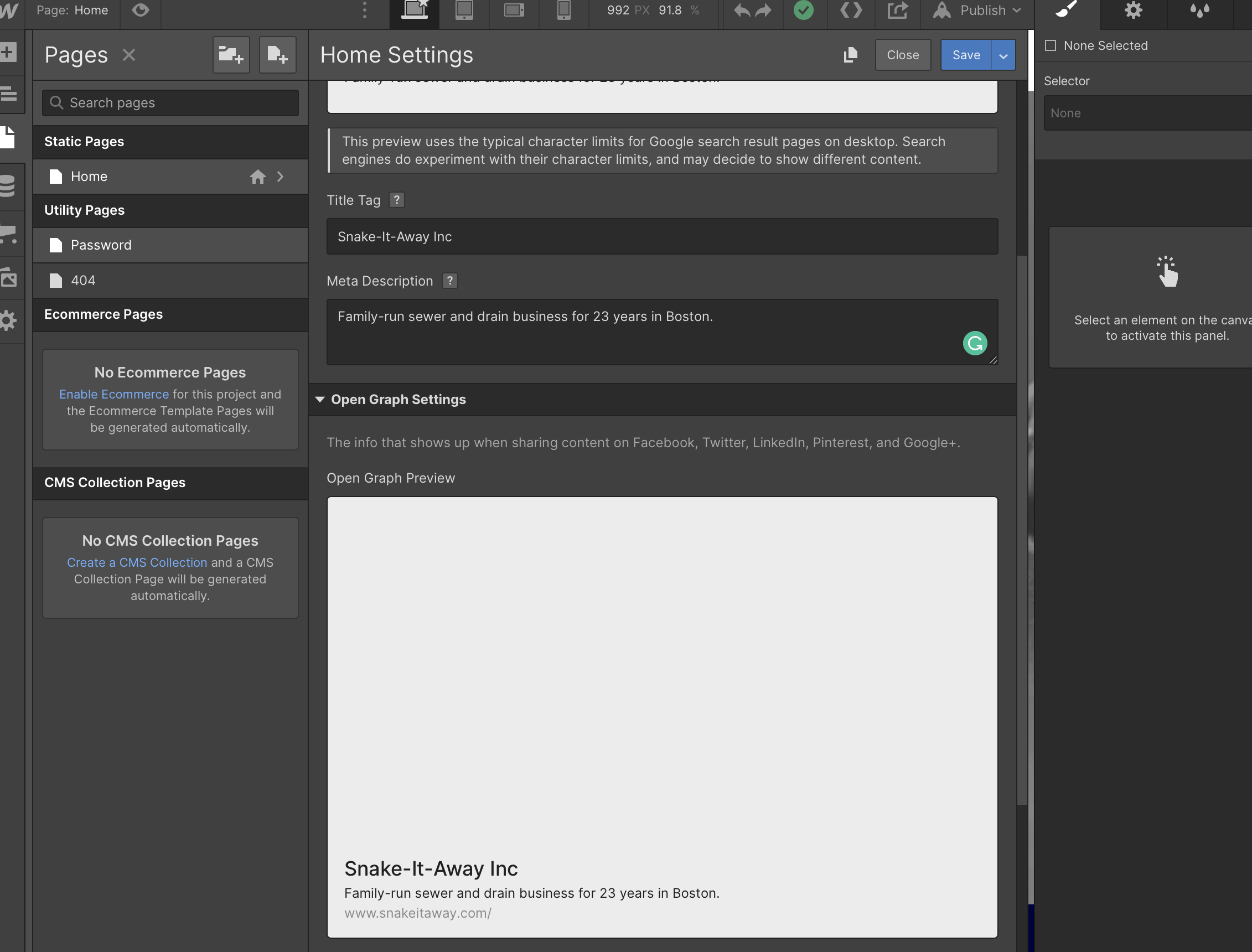Toggle the None Selected checkbox
The width and height of the screenshot is (1252, 952).
[1051, 45]
